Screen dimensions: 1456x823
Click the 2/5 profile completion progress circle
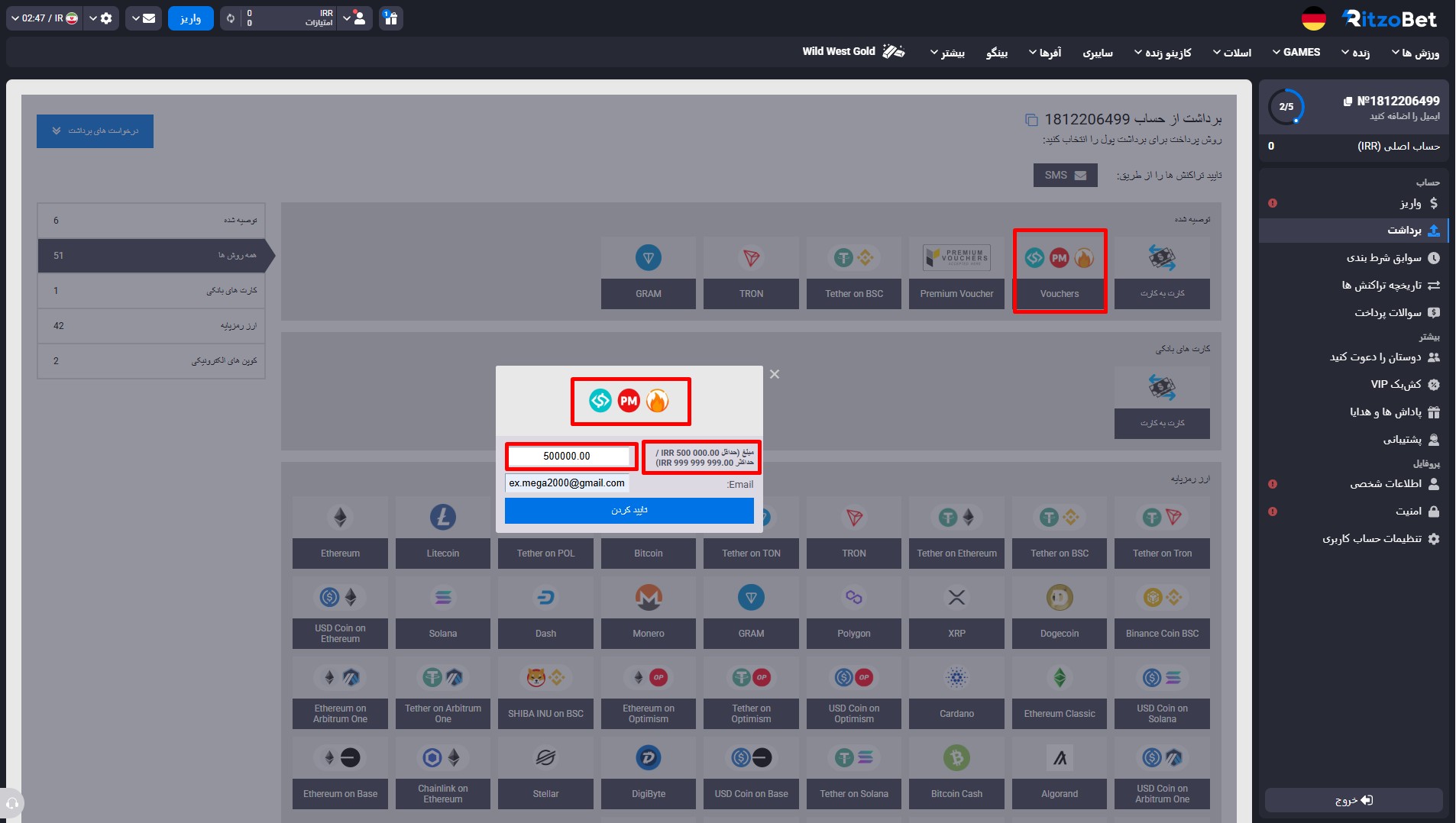1286,107
